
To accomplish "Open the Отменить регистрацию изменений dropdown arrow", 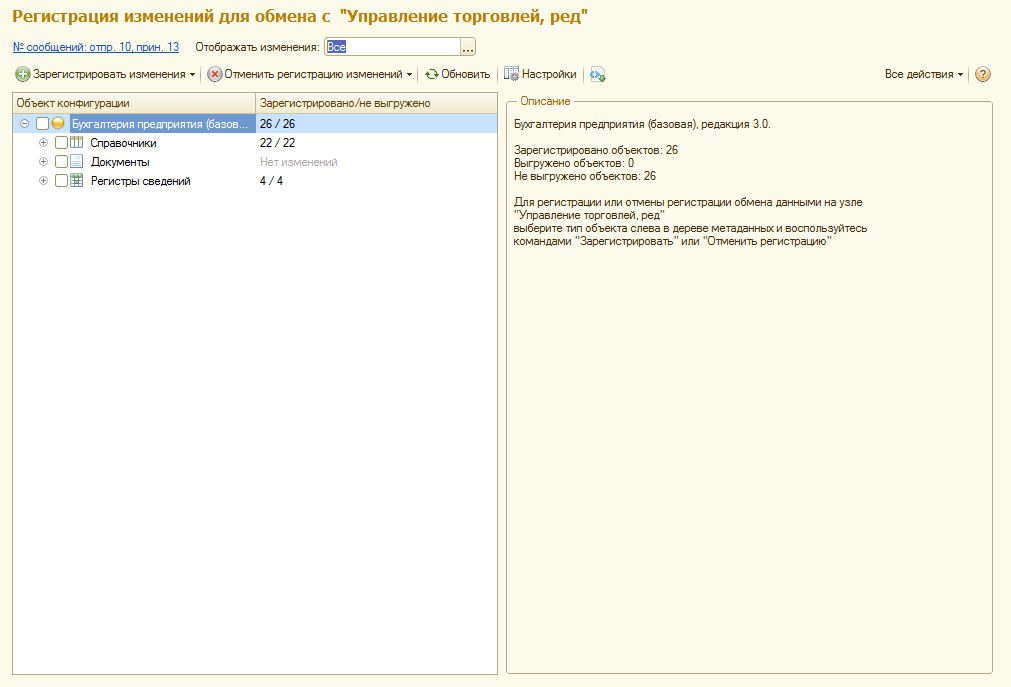I will [x=409, y=75].
